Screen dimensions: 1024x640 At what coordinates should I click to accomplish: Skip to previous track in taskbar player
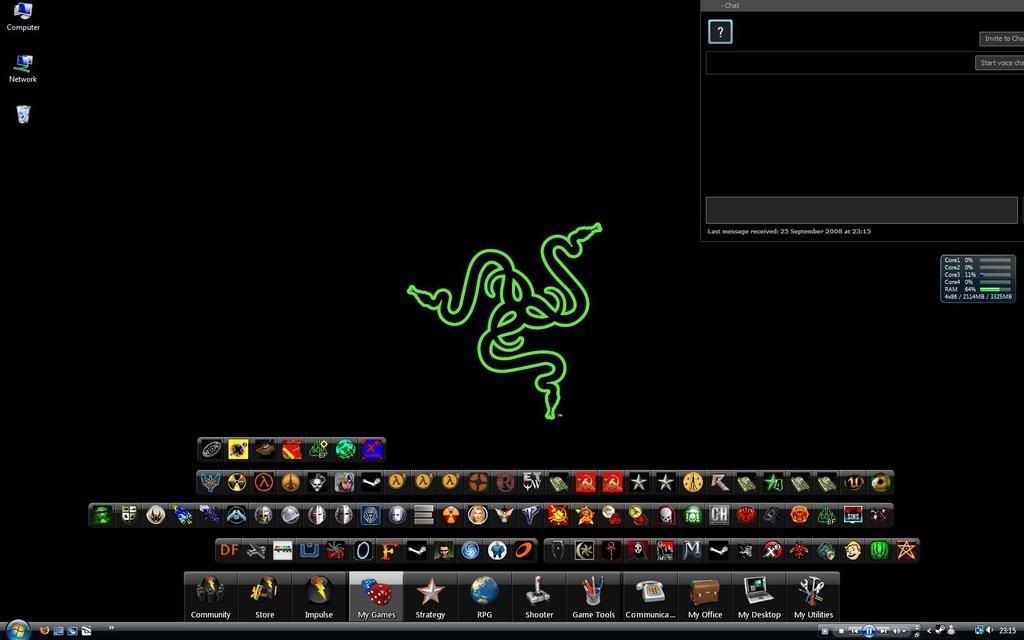click(854, 631)
